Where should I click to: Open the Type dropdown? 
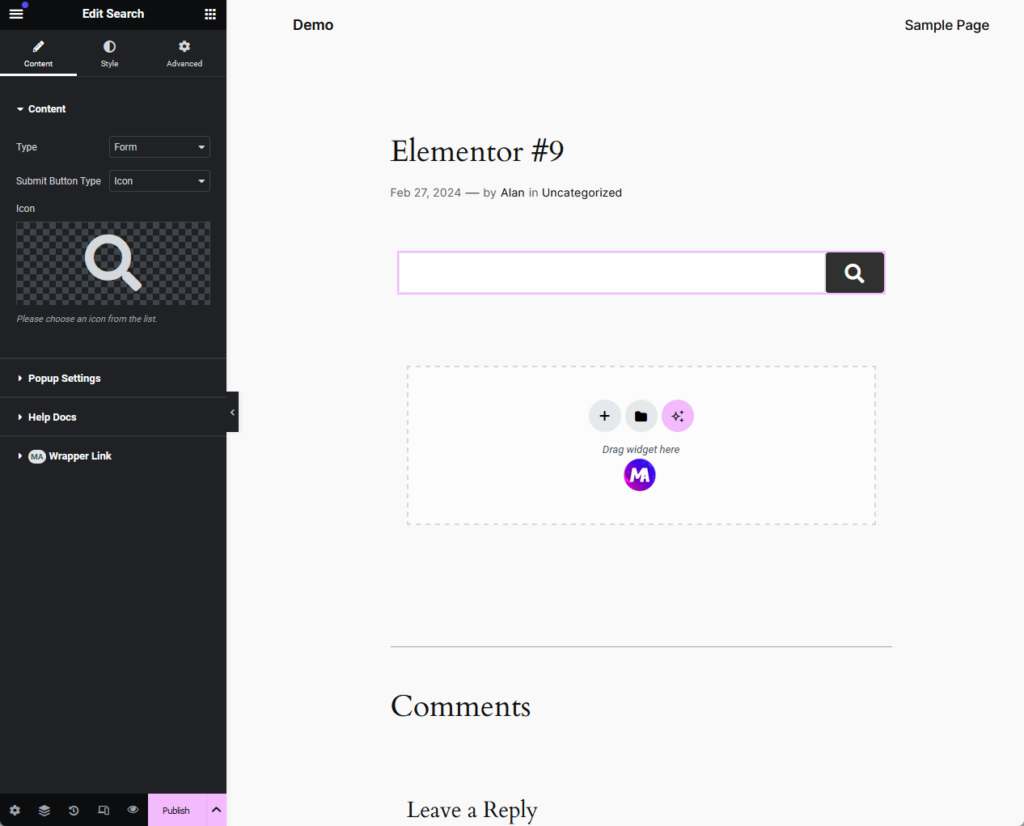tap(159, 147)
